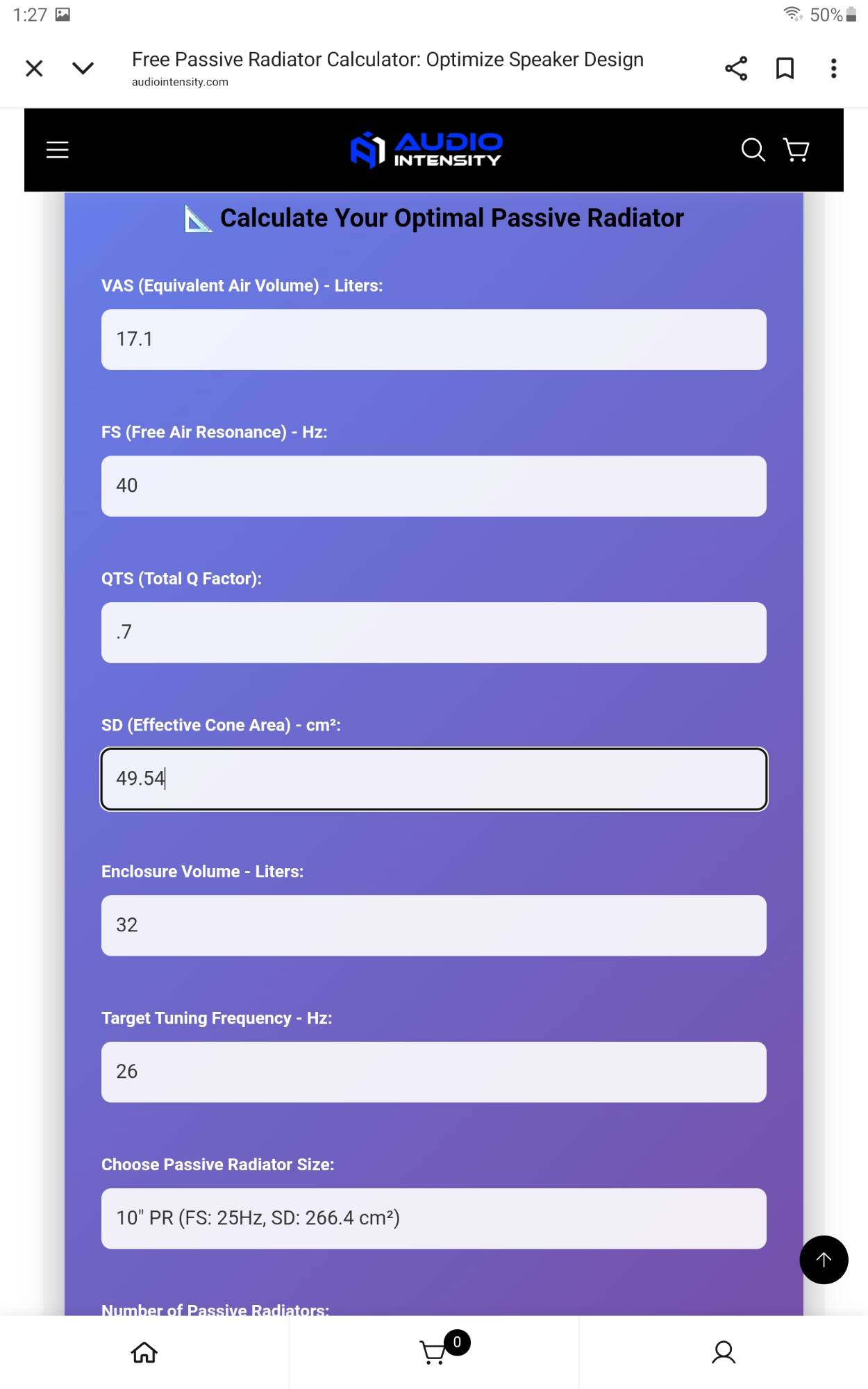The image size is (868, 1389).
Task: Open the header shopping cart
Action: coord(796,149)
